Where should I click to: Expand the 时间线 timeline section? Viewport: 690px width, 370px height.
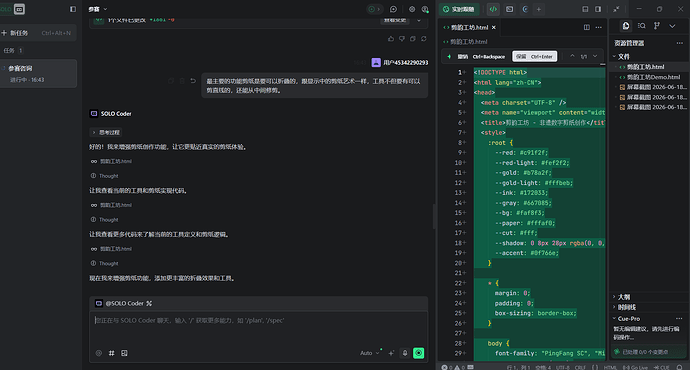(614, 307)
